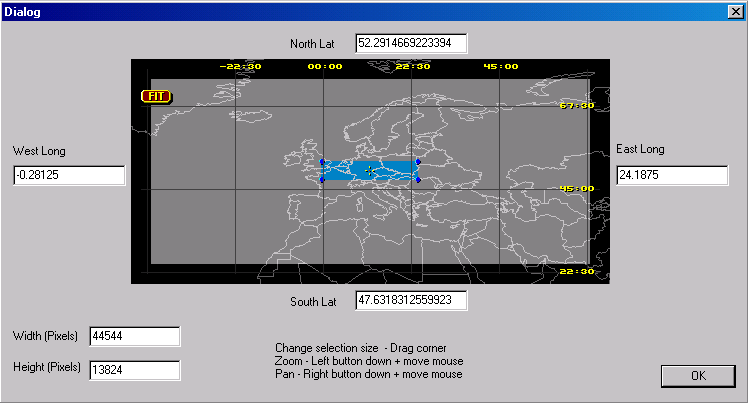Screen dimensions: 748x403
Task: Focus the South Lat input field
Action: coord(411,300)
